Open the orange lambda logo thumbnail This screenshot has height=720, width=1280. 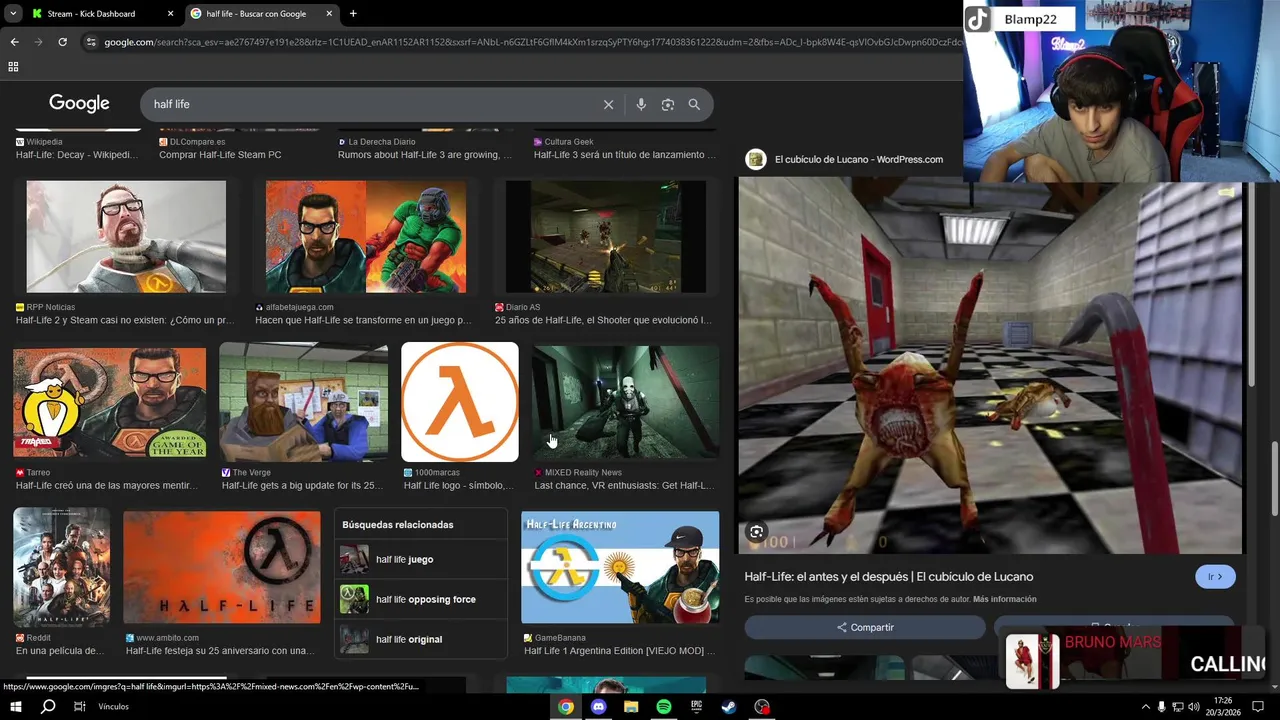(460, 402)
